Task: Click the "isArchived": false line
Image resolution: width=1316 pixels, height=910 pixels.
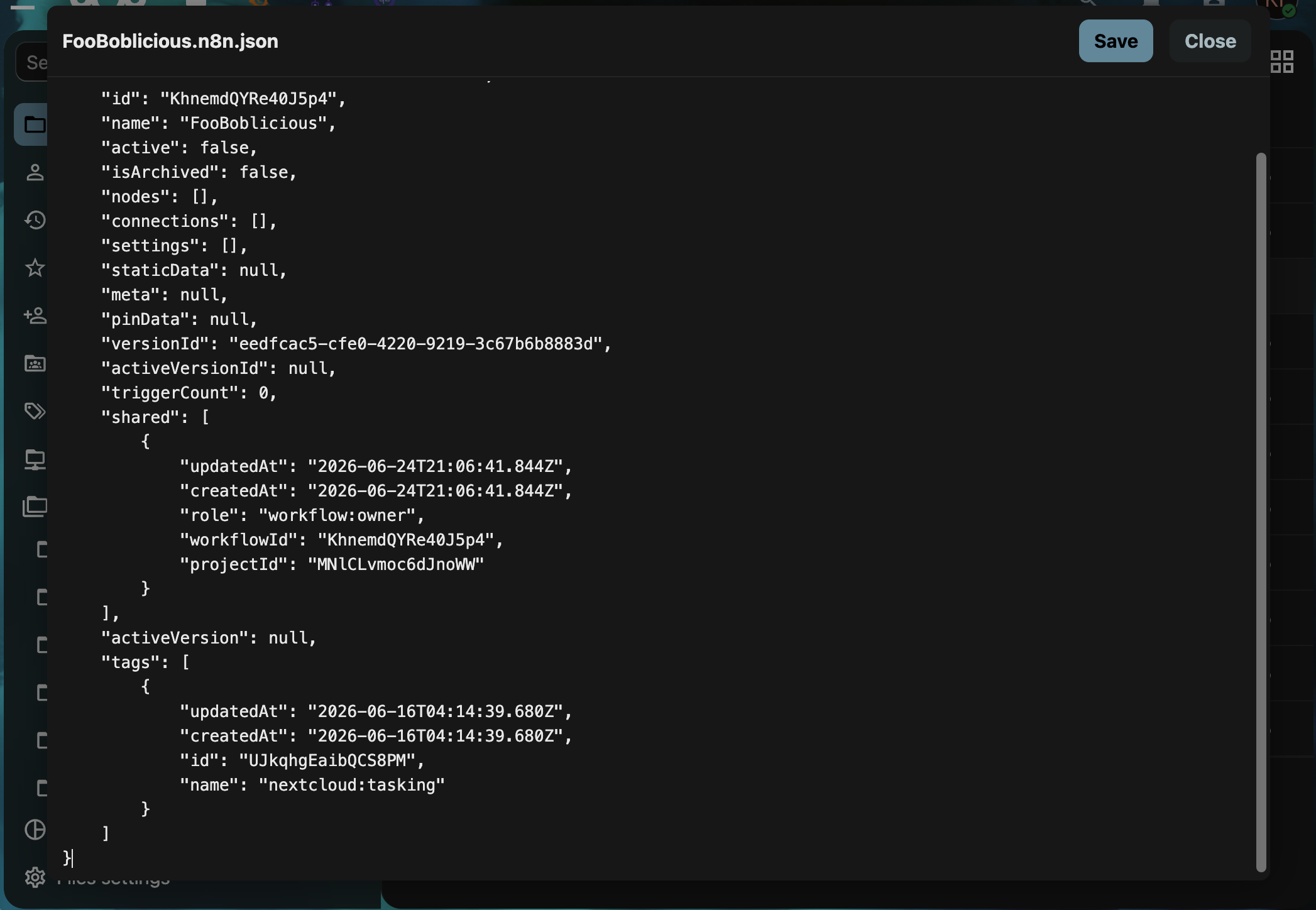Action: coord(199,172)
